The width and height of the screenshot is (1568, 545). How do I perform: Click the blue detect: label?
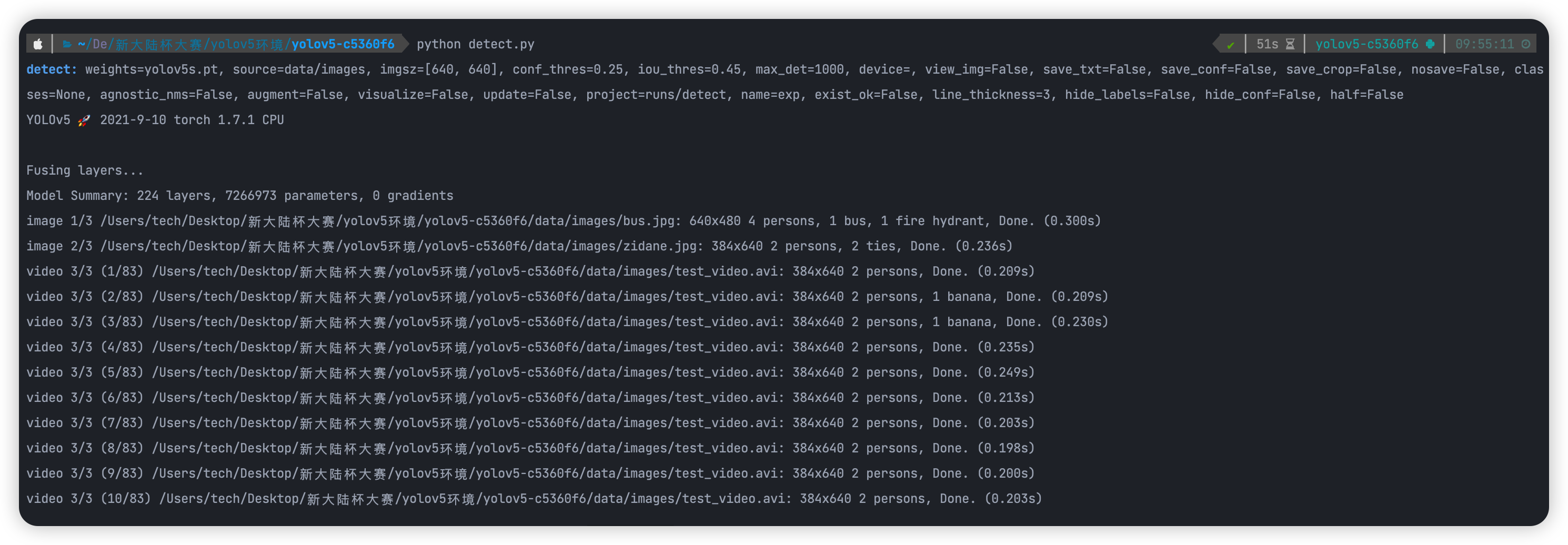(52, 69)
